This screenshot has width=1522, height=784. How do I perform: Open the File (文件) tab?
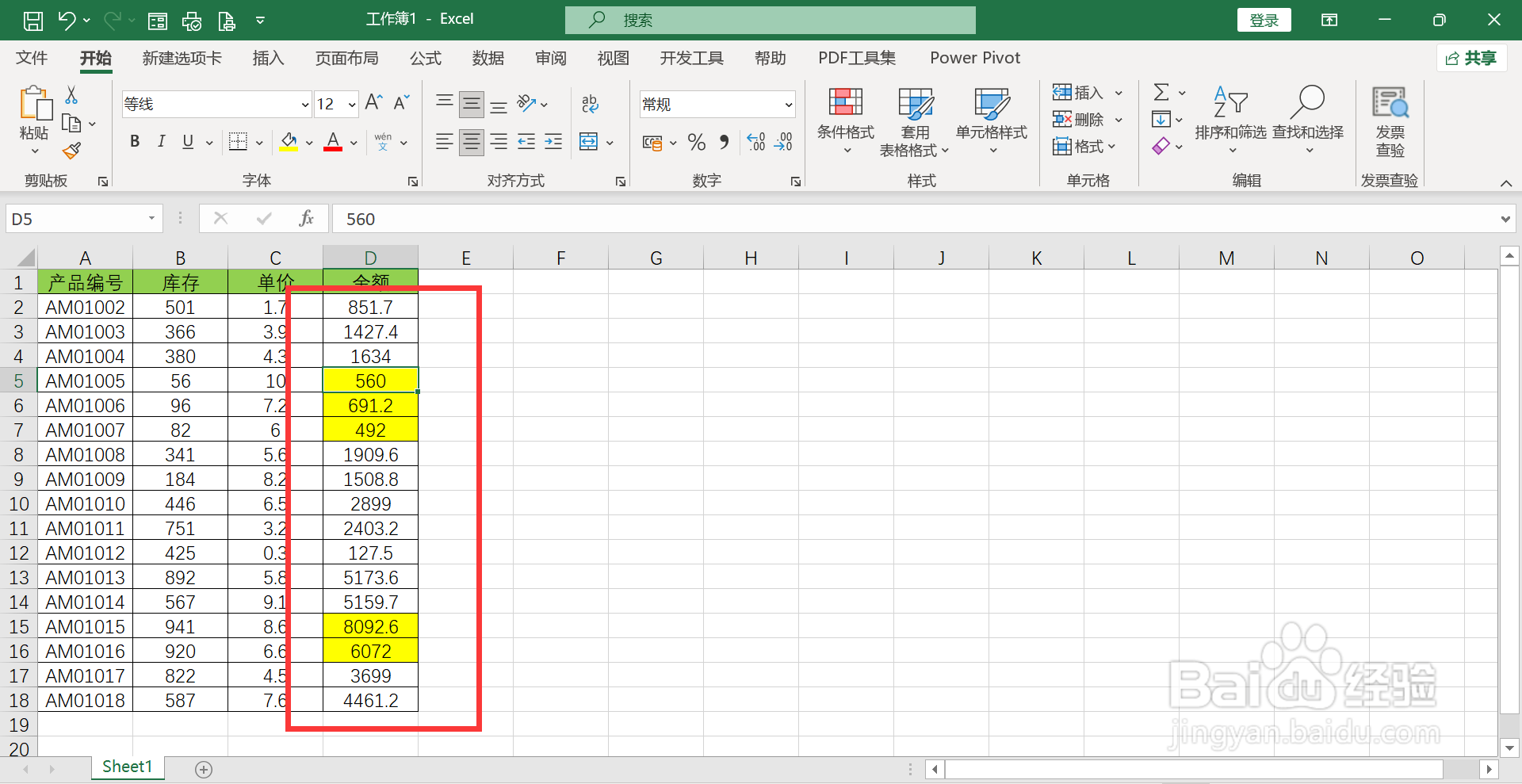click(x=32, y=58)
